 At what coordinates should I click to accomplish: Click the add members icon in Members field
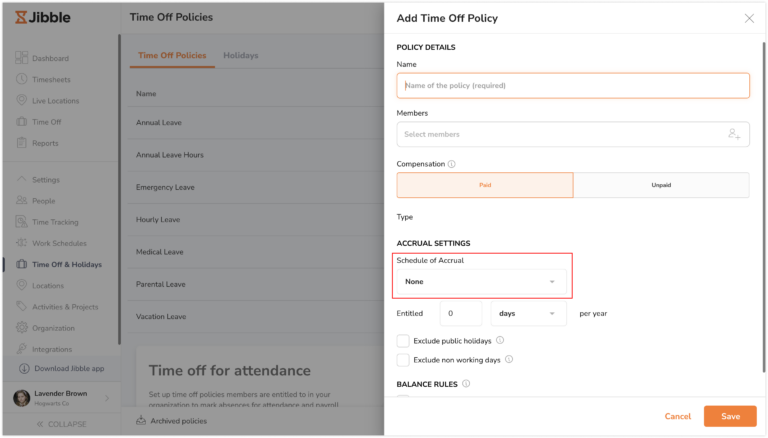tap(734, 134)
